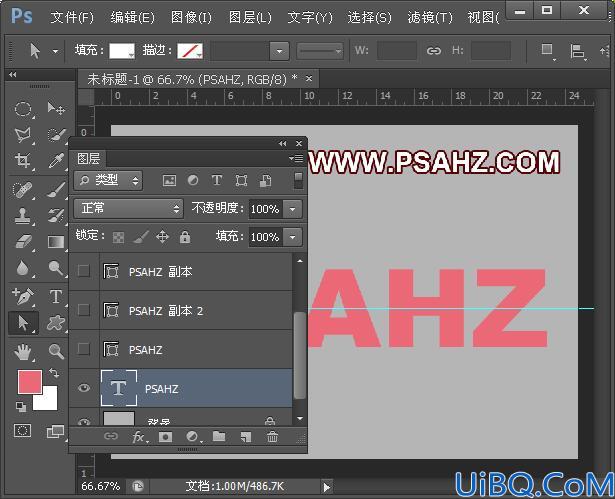Viewport: 615px width, 499px height.
Task: Create new group folder icon
Action: pos(219,436)
